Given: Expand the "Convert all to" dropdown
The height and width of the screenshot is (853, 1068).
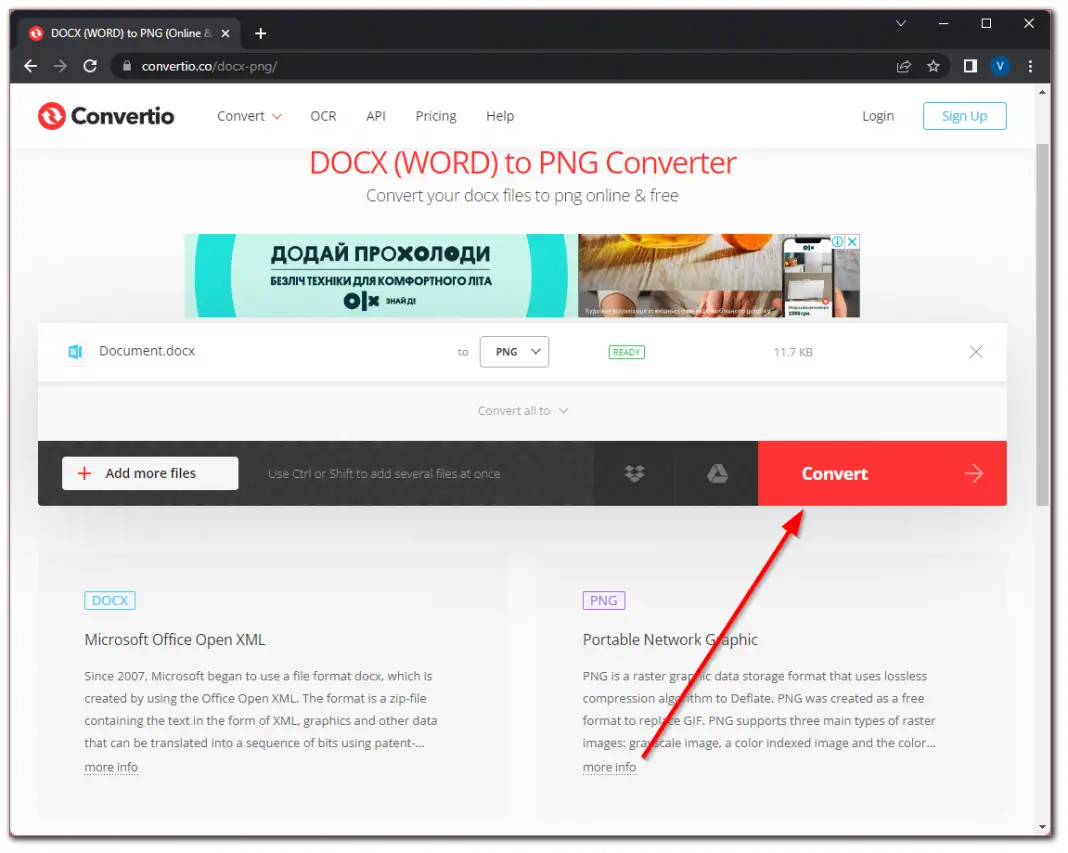Looking at the screenshot, I should point(523,410).
